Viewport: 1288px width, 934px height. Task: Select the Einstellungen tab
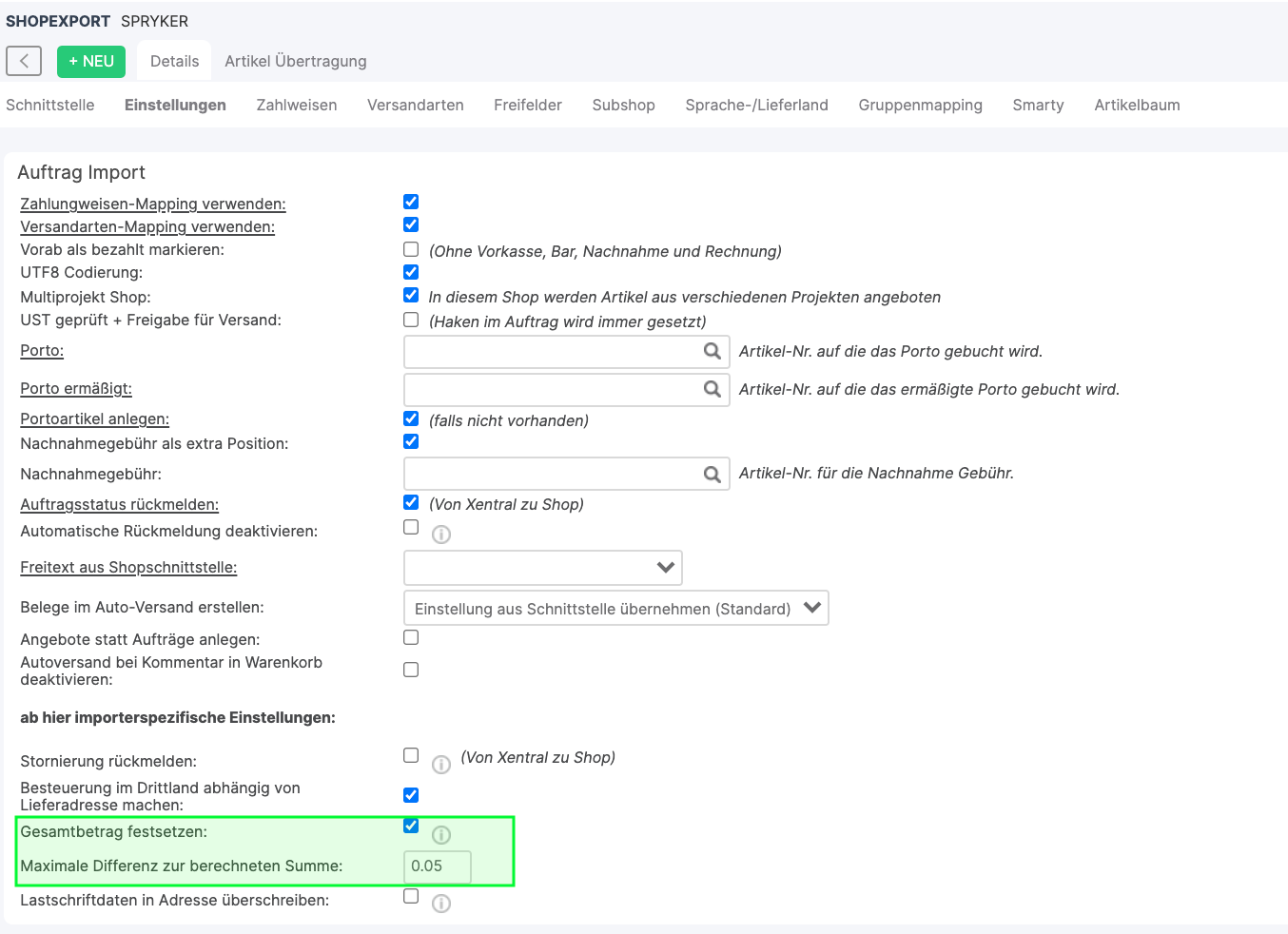[x=175, y=105]
